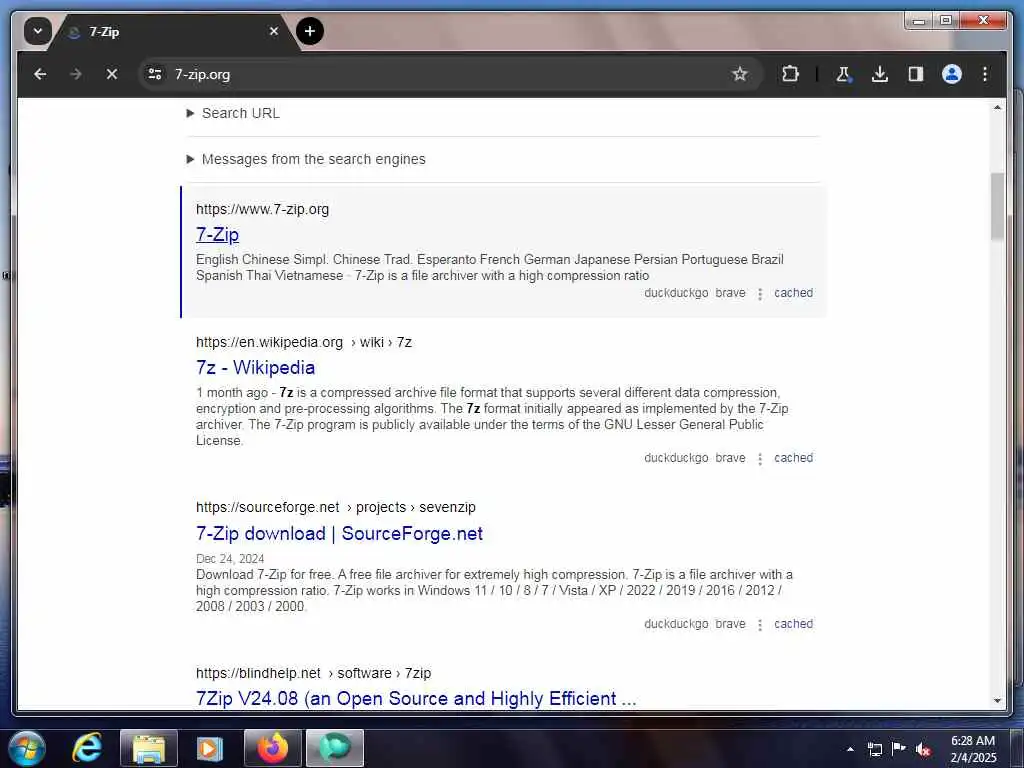
Task: Click https://www.7-zip.org URL text
Action: [x=263, y=210]
